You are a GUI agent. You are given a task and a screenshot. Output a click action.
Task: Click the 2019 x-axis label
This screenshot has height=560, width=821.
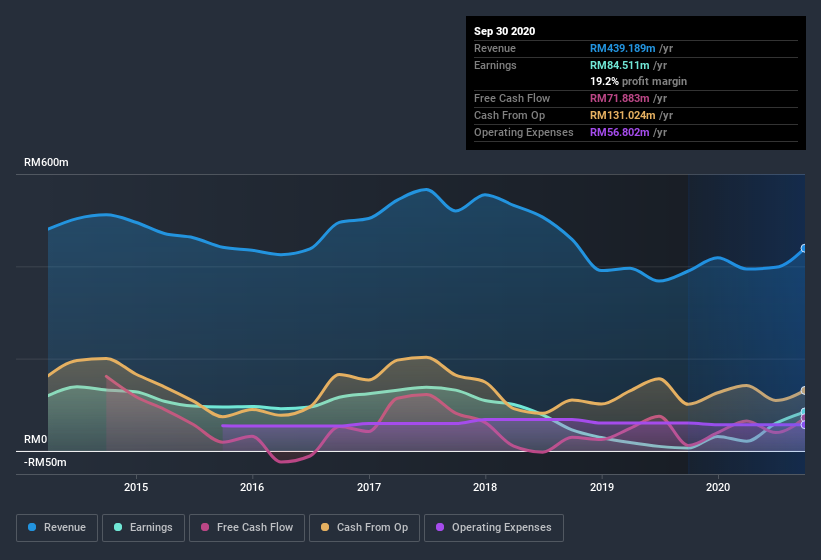(x=602, y=487)
